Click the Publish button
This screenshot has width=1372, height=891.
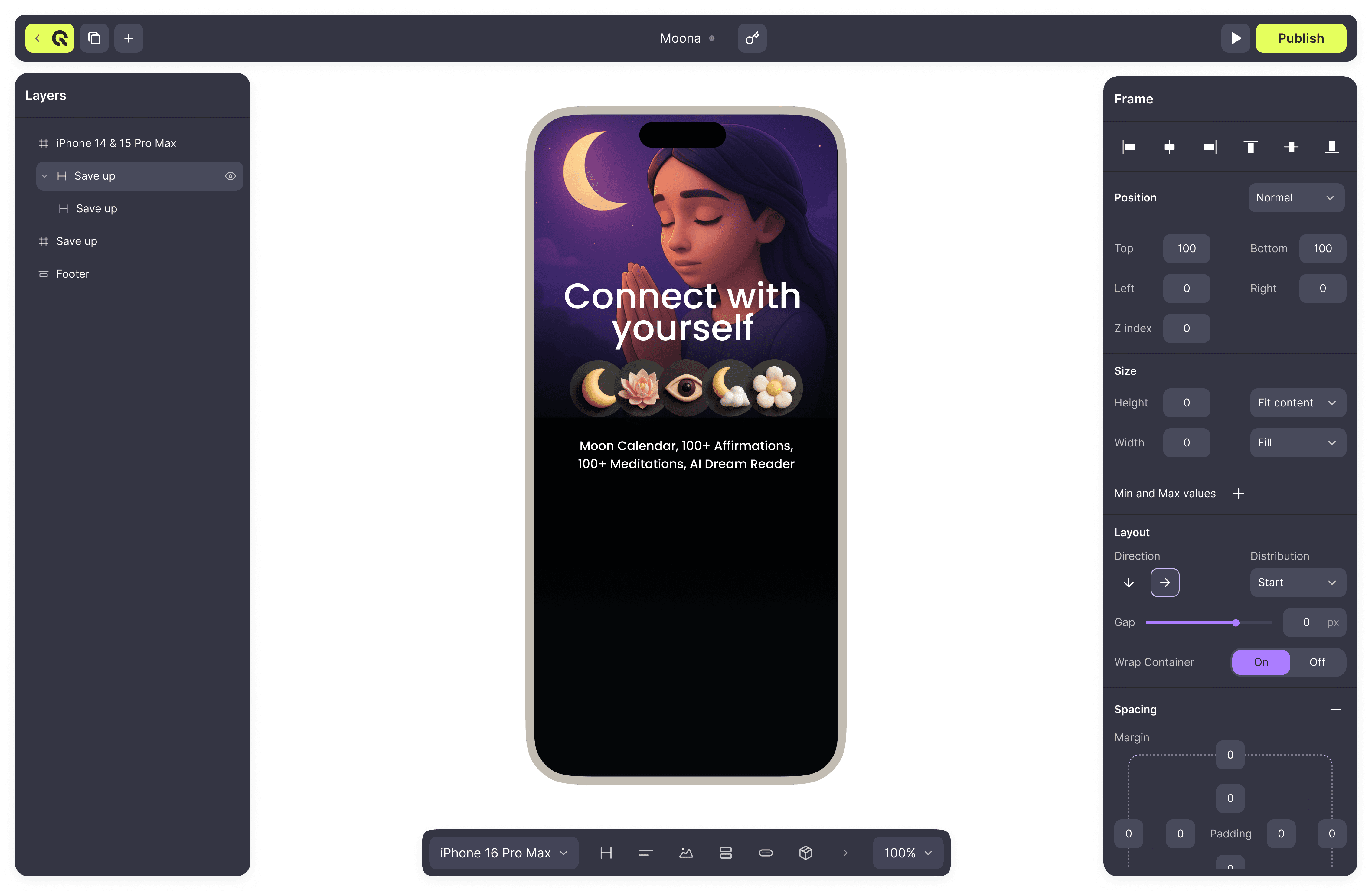(x=1301, y=38)
